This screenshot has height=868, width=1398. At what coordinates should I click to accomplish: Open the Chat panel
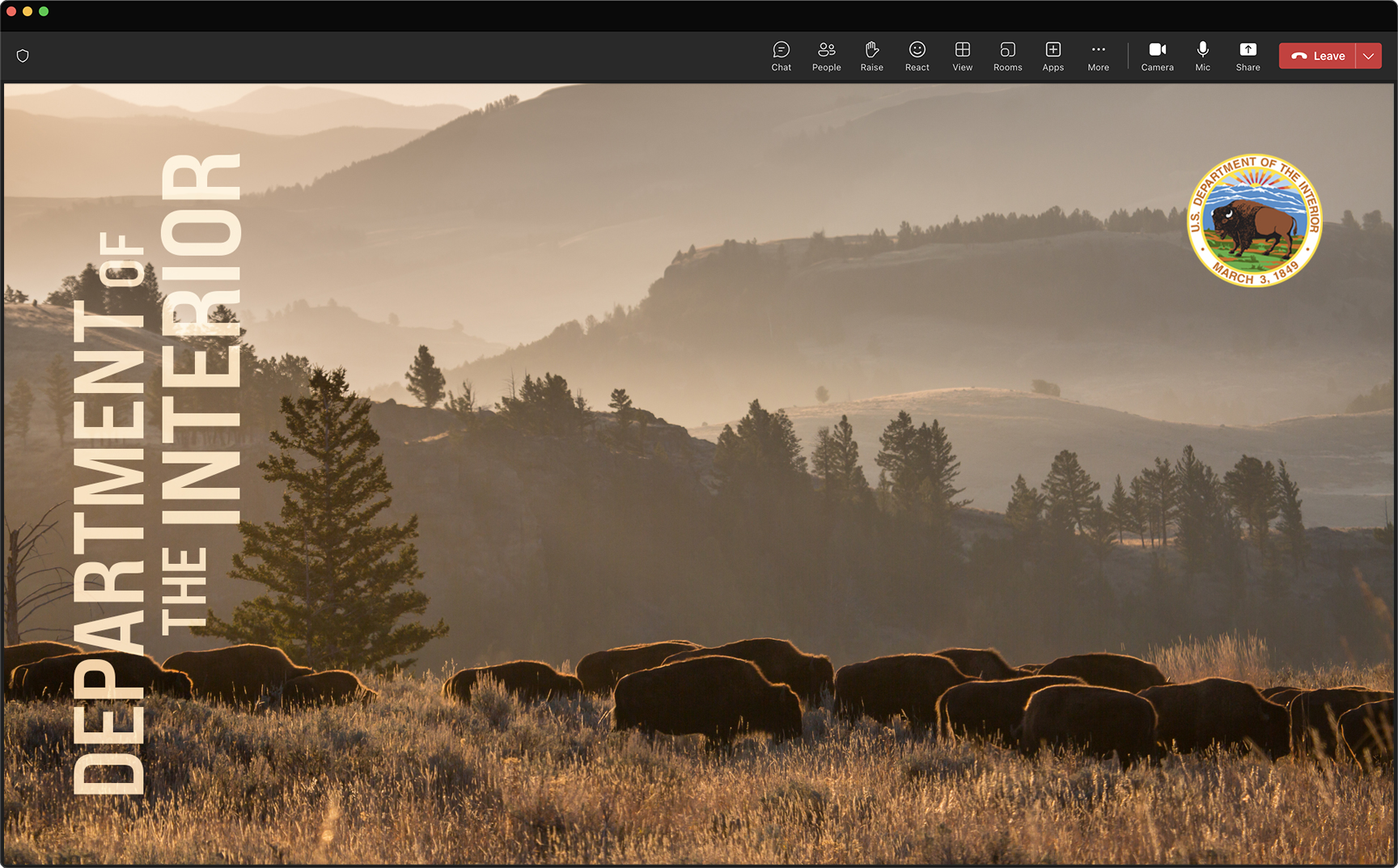(781, 56)
